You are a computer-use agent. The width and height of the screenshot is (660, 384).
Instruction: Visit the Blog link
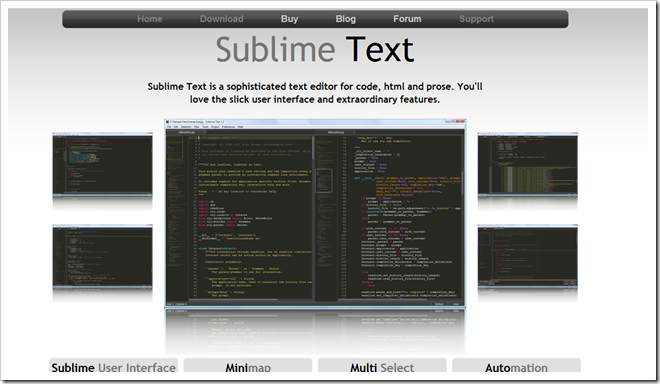coord(346,19)
